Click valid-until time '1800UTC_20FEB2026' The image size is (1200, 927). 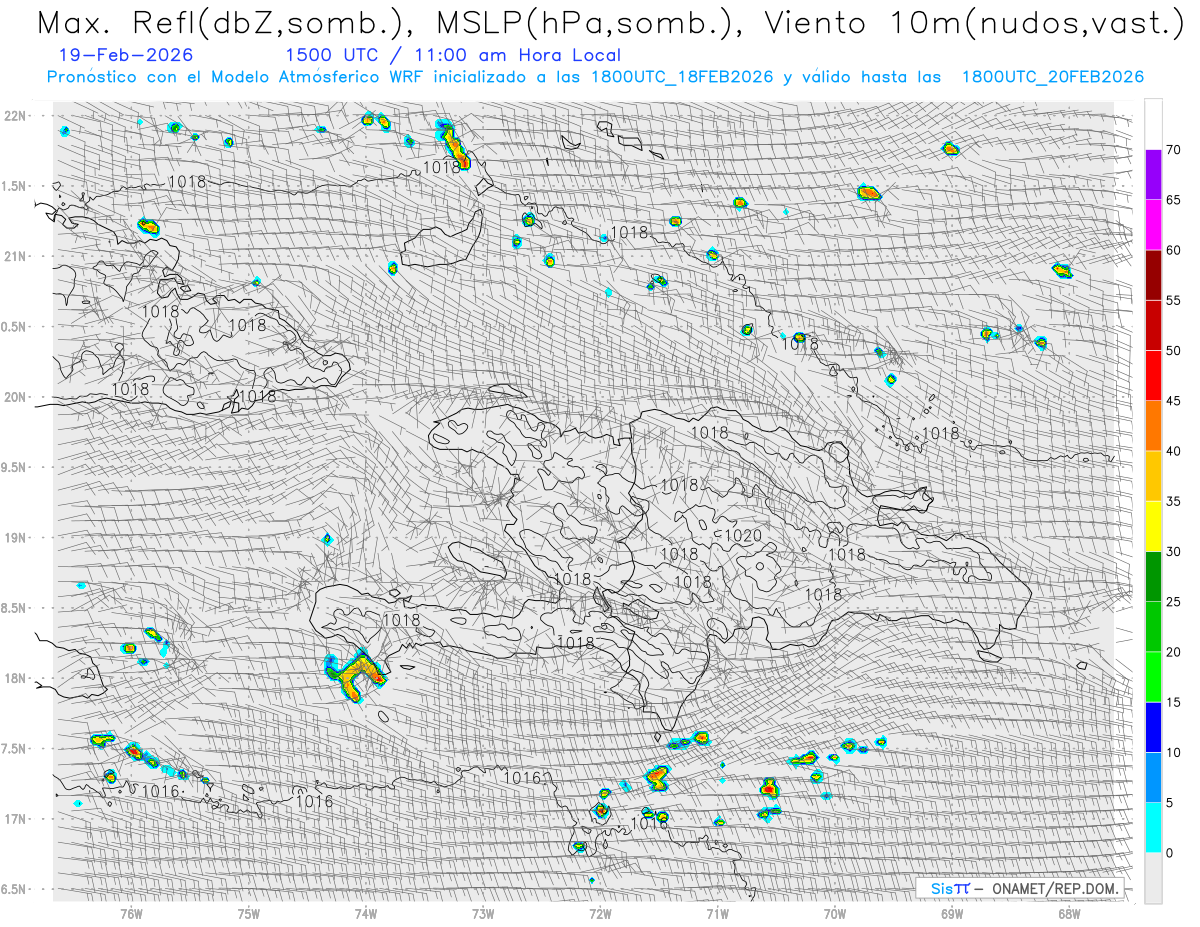click(x=1053, y=77)
